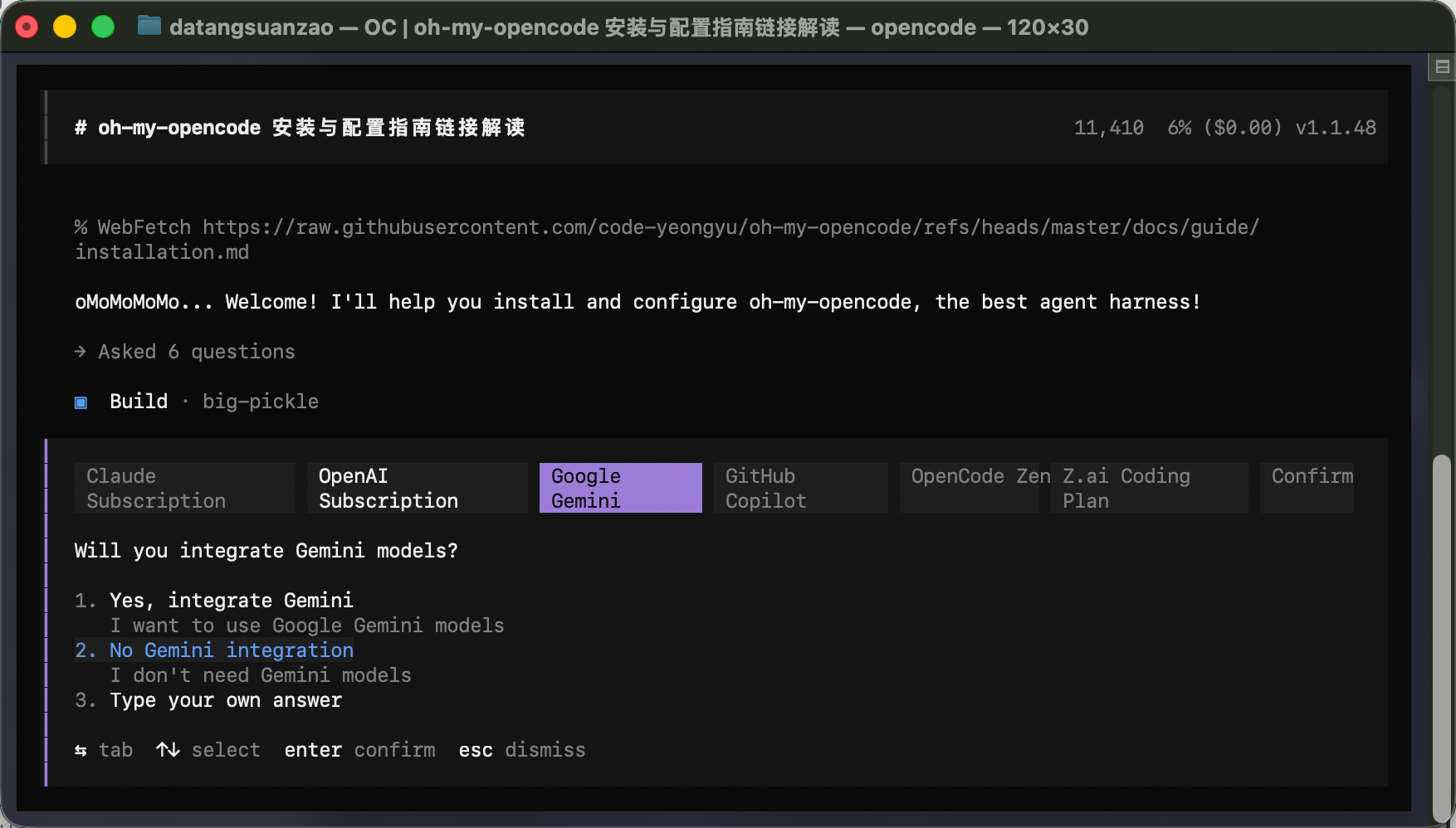
Task: Click the Confirm tab
Action: [1307, 488]
